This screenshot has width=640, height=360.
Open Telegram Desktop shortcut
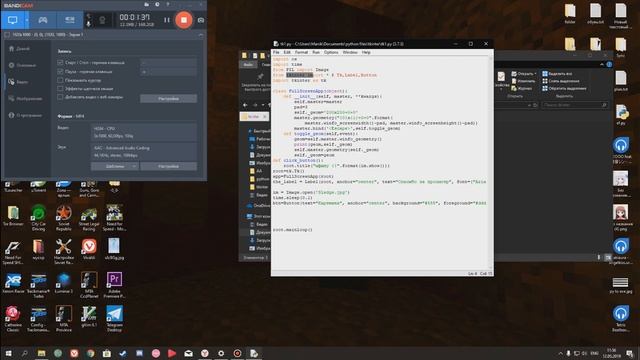(x=114, y=319)
